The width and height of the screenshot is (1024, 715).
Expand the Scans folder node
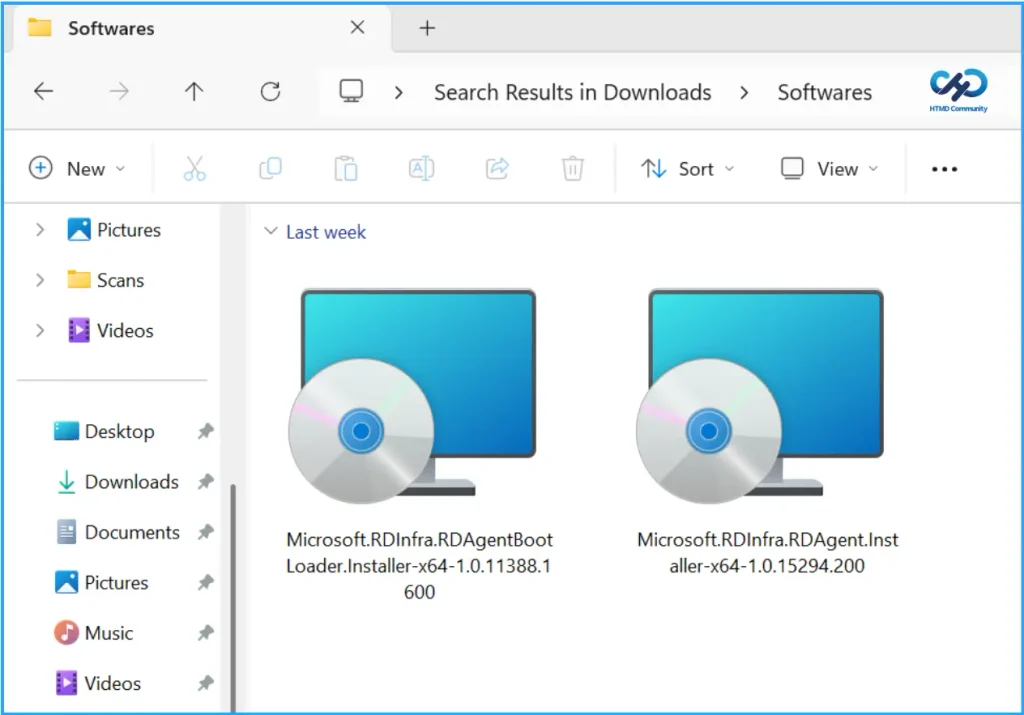40,280
